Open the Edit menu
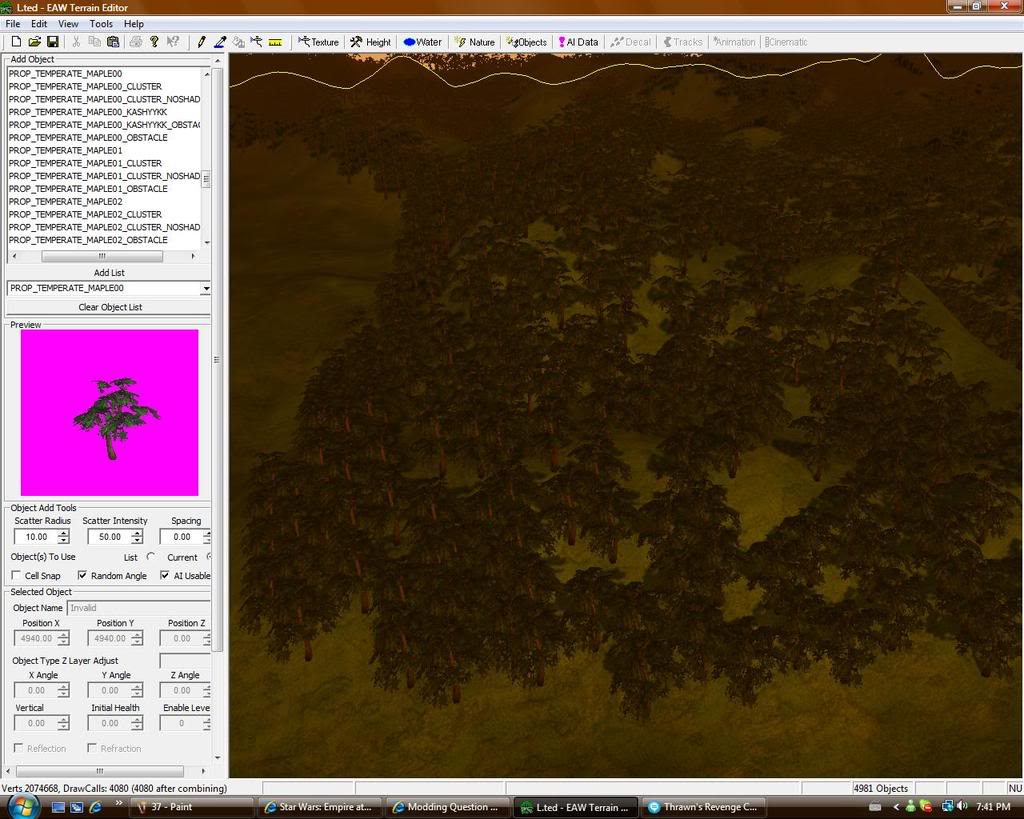1024x819 pixels. coord(39,24)
